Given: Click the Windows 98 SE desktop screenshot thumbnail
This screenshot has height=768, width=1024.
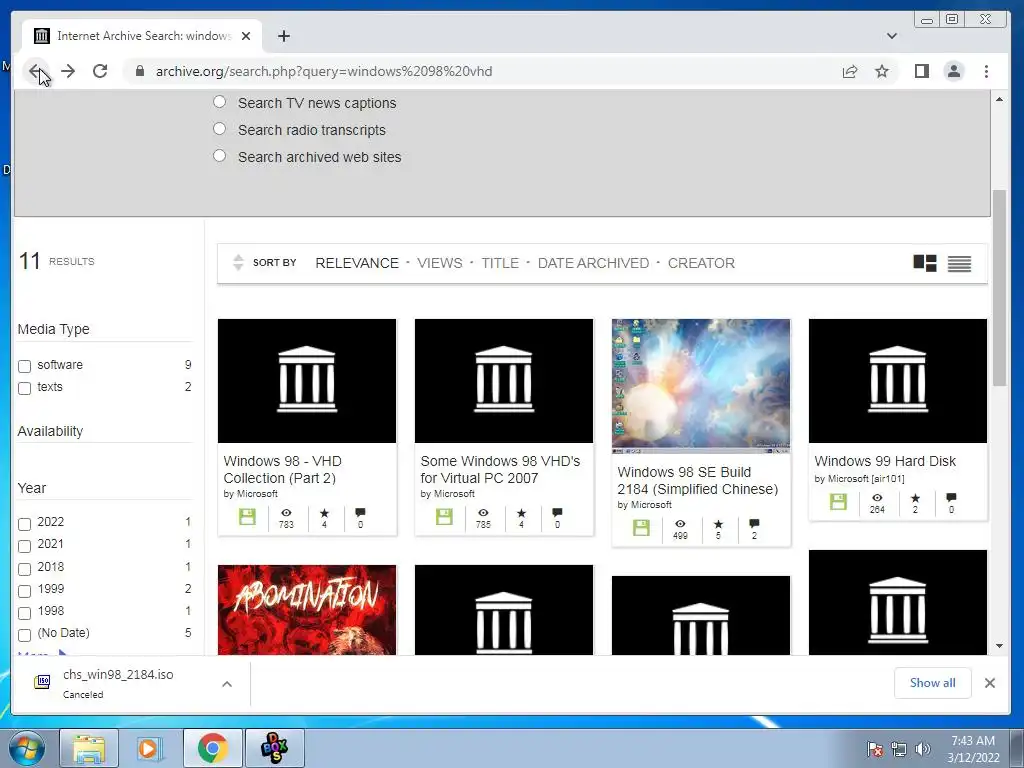Looking at the screenshot, I should pos(701,386).
